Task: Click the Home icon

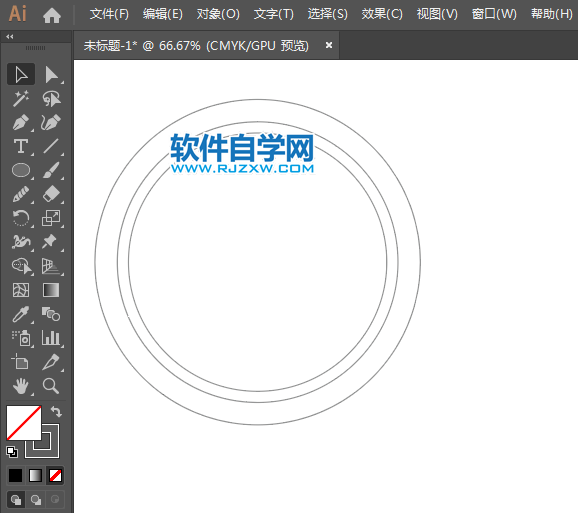Action: coord(52,15)
